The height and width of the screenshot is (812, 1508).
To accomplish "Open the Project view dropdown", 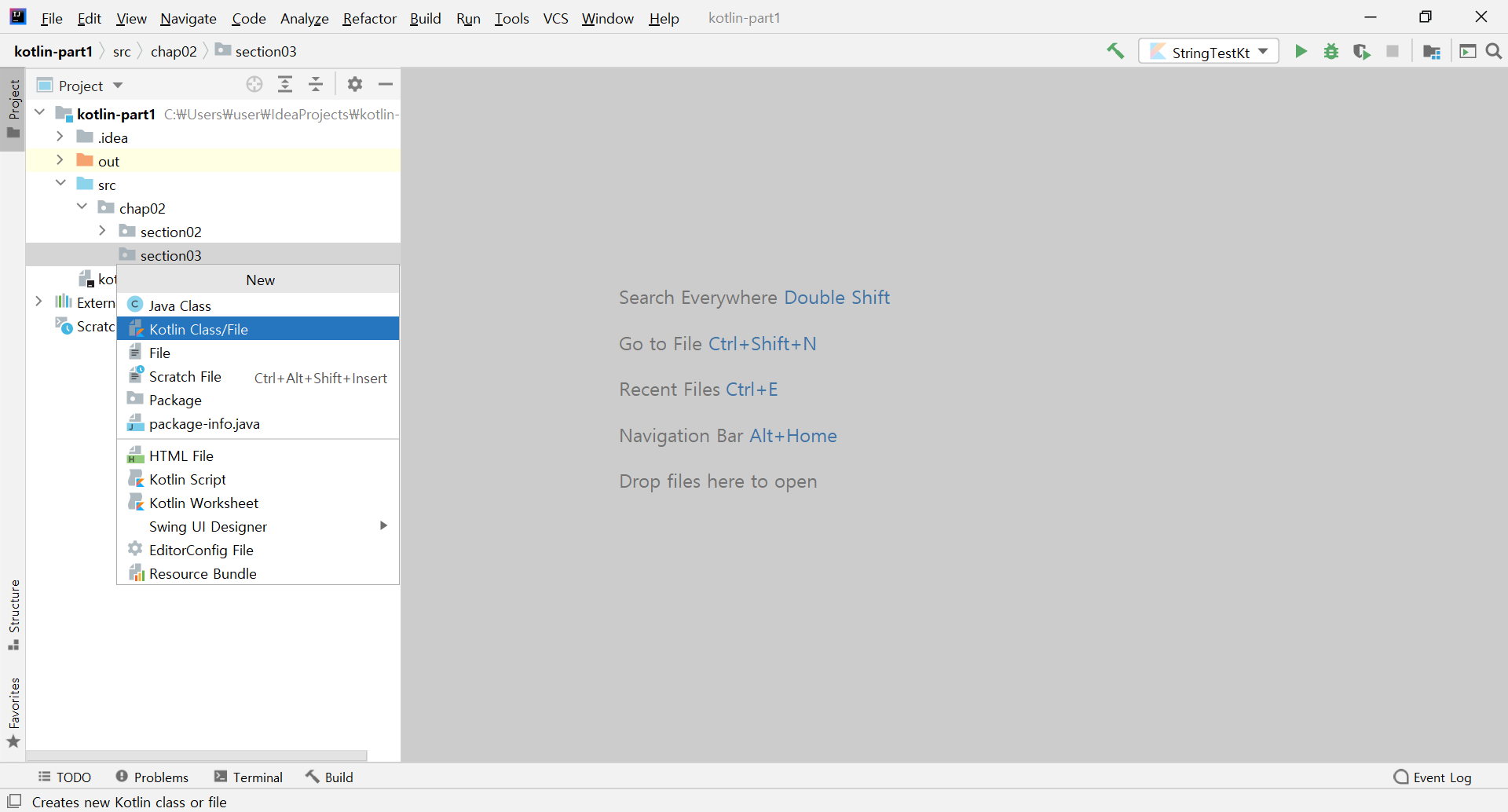I will coord(81,86).
